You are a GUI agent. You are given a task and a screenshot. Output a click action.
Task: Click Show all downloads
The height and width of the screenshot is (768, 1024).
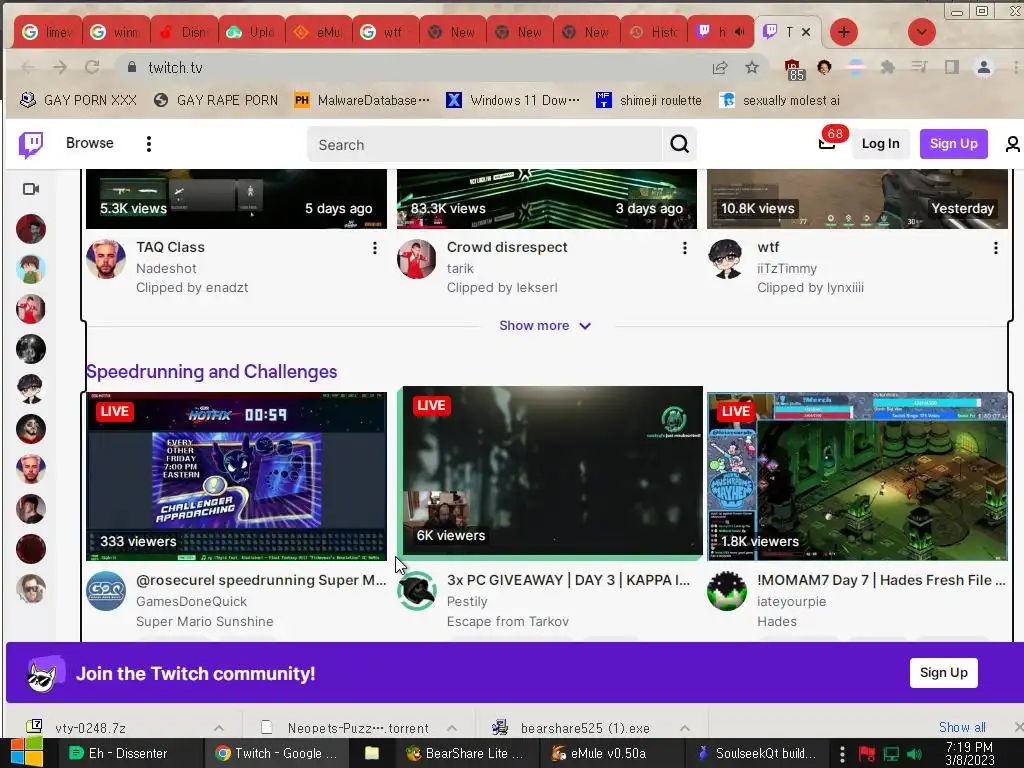pos(962,727)
